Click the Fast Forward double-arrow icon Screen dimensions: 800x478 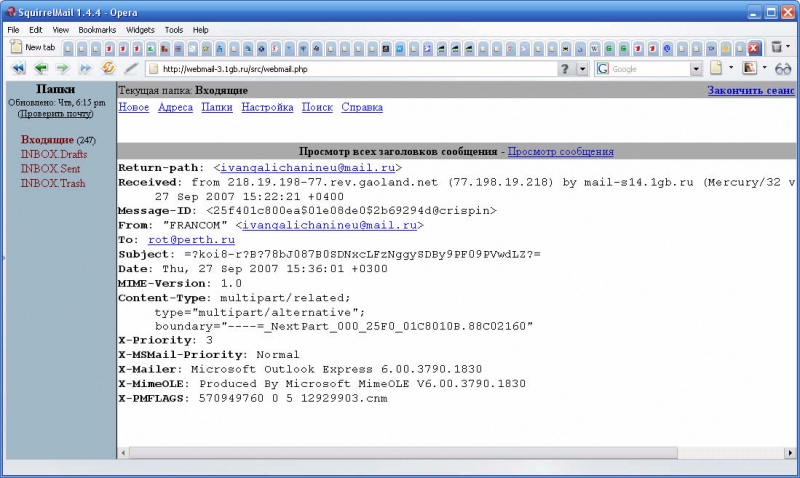coord(85,69)
